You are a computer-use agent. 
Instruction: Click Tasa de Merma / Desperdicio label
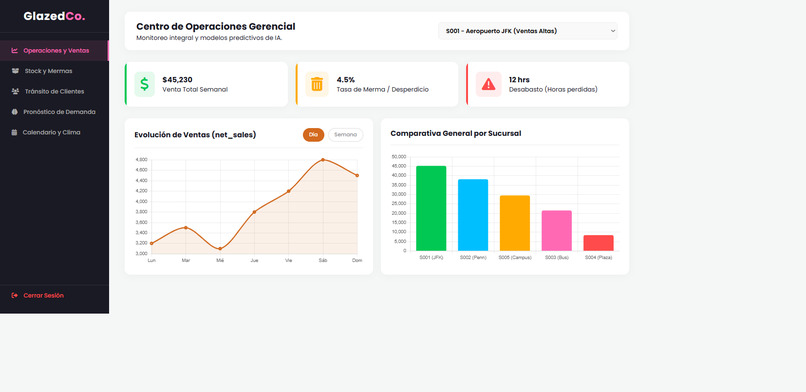click(x=382, y=89)
